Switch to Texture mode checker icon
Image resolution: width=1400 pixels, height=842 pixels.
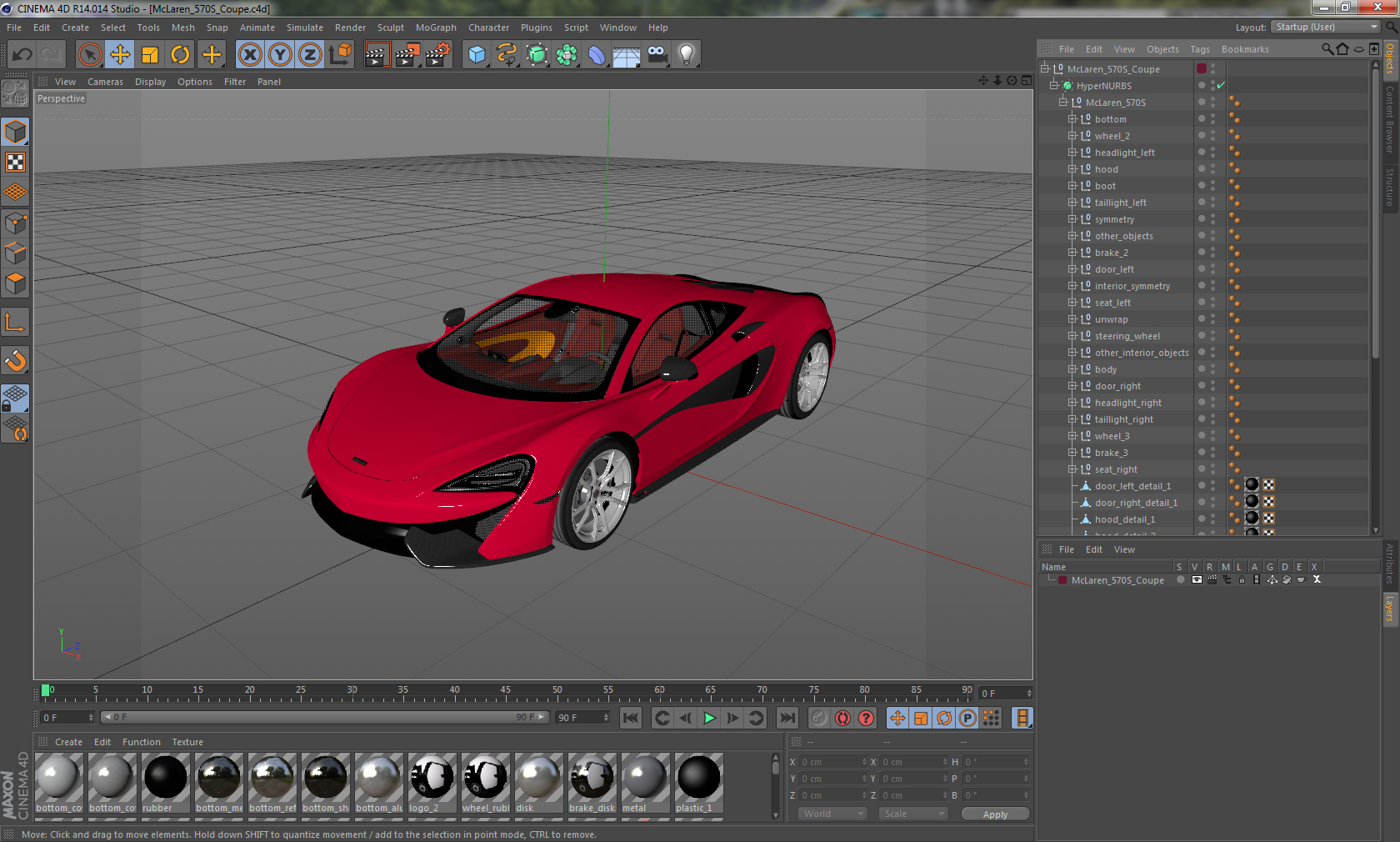click(x=16, y=163)
